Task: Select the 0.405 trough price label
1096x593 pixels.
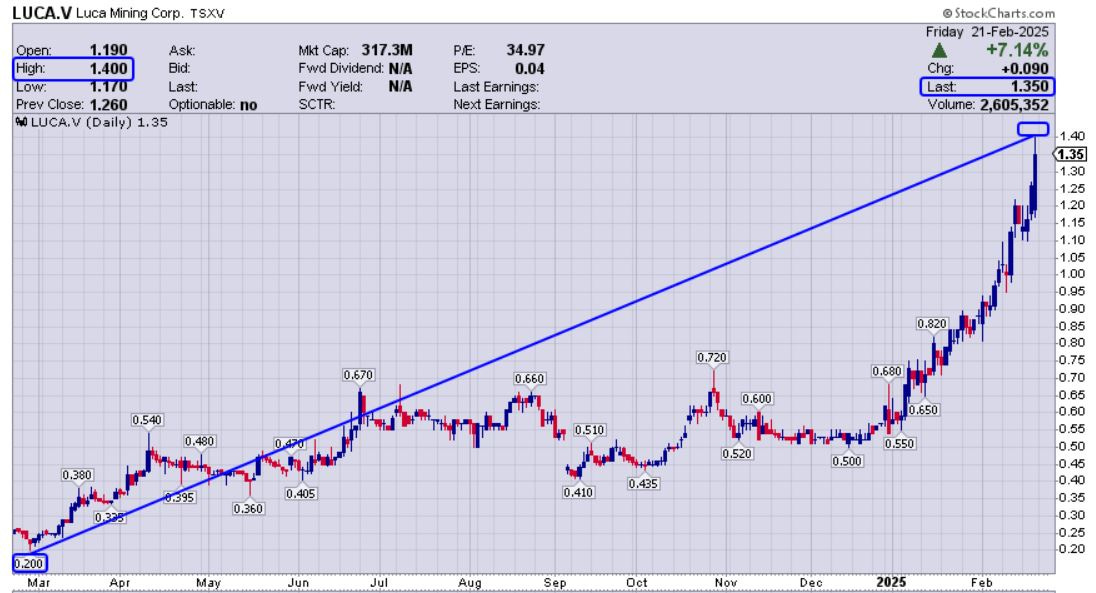Action: tap(301, 494)
